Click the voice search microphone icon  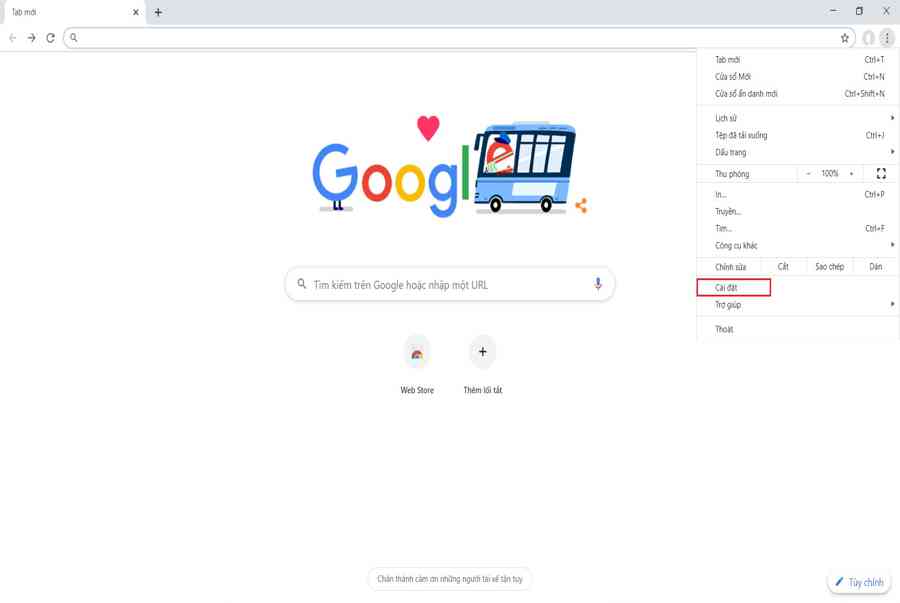598,284
